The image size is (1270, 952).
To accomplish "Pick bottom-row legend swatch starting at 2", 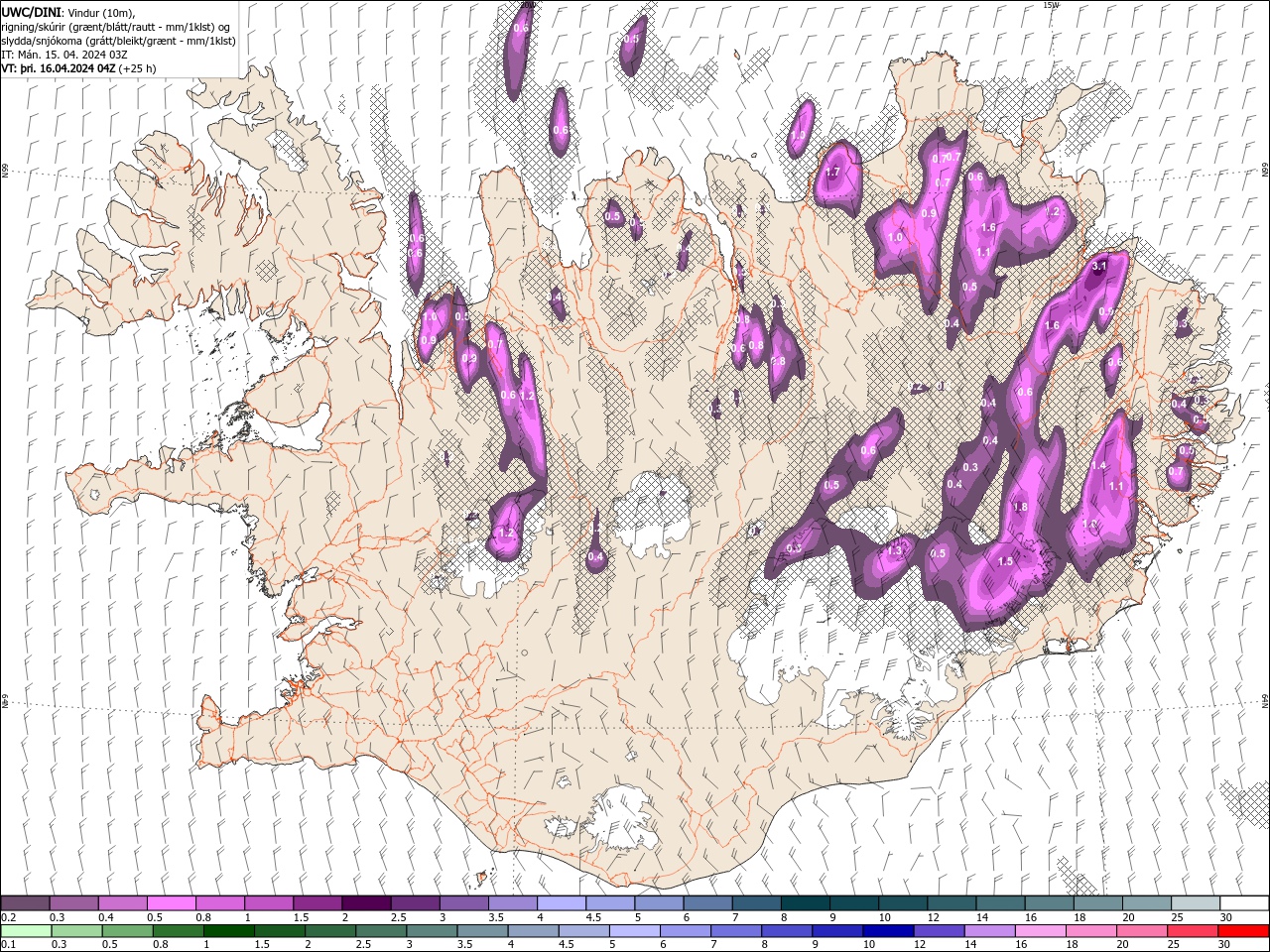I will (329, 931).
